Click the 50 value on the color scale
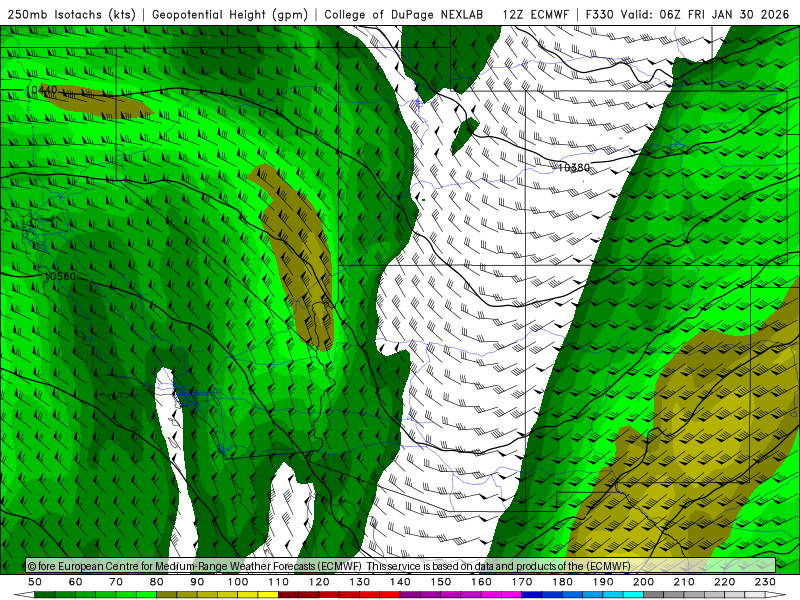 [35, 582]
